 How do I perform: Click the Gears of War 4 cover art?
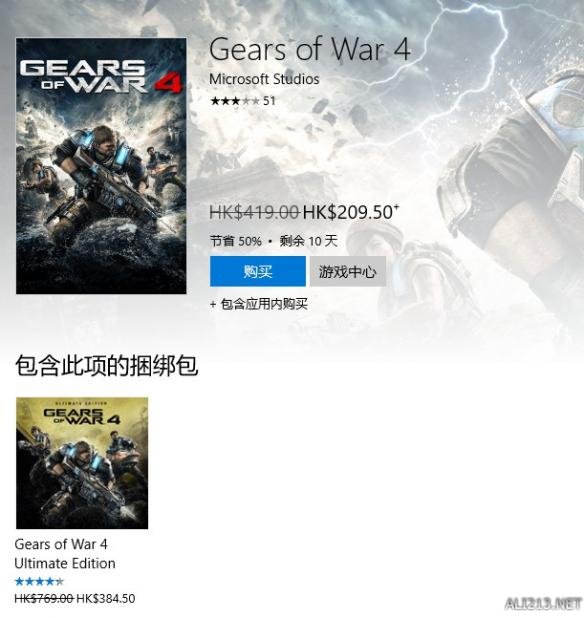click(x=101, y=166)
